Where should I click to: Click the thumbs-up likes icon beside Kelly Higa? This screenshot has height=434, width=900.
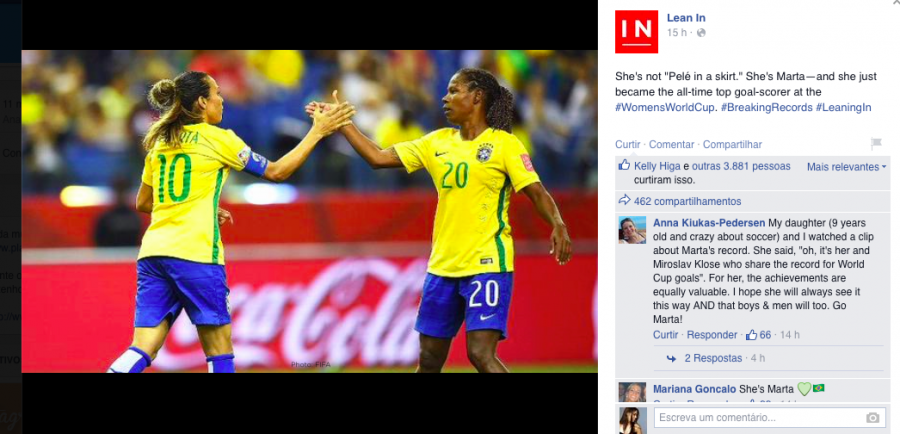point(624,165)
